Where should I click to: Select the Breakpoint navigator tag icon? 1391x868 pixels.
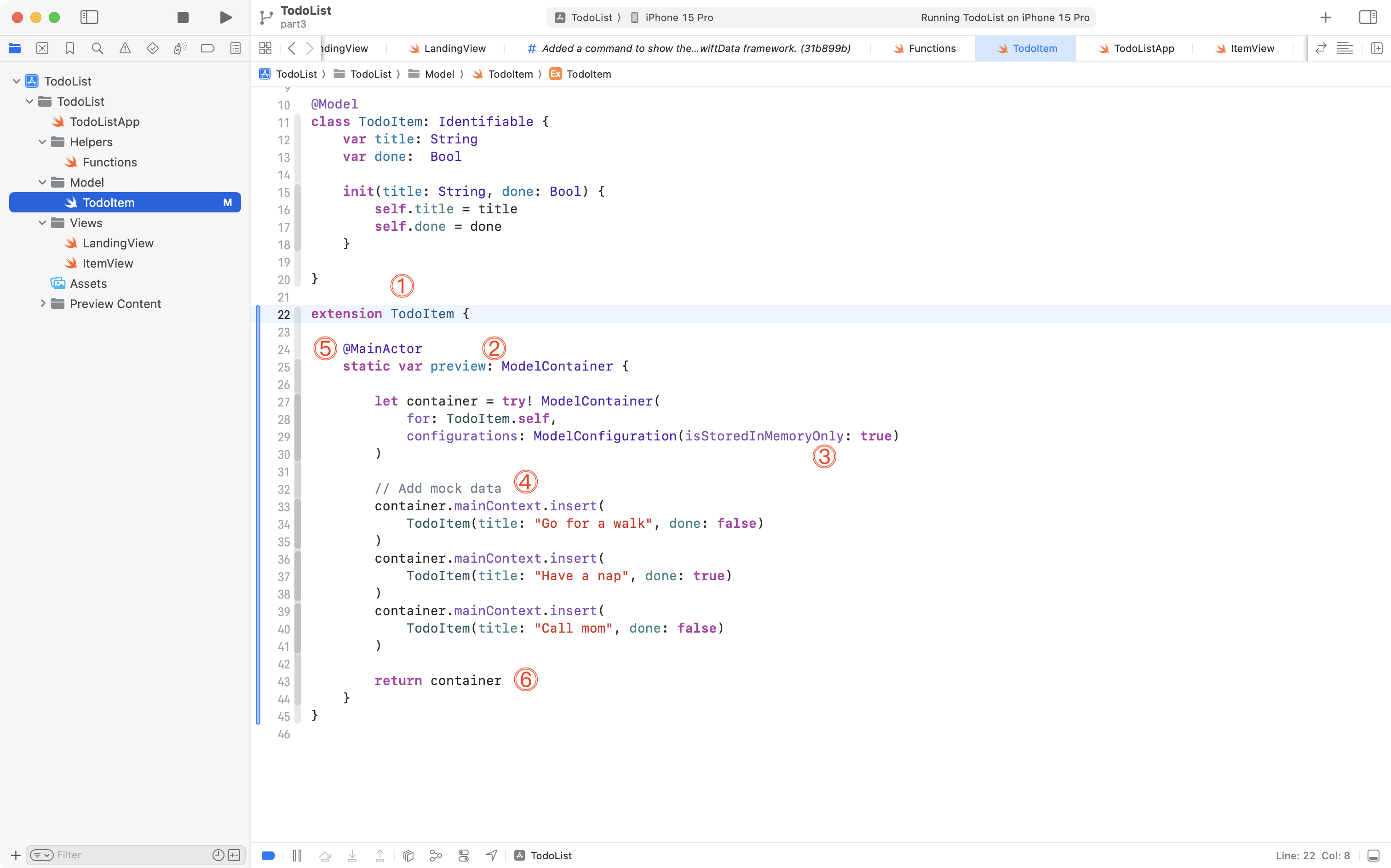207,48
